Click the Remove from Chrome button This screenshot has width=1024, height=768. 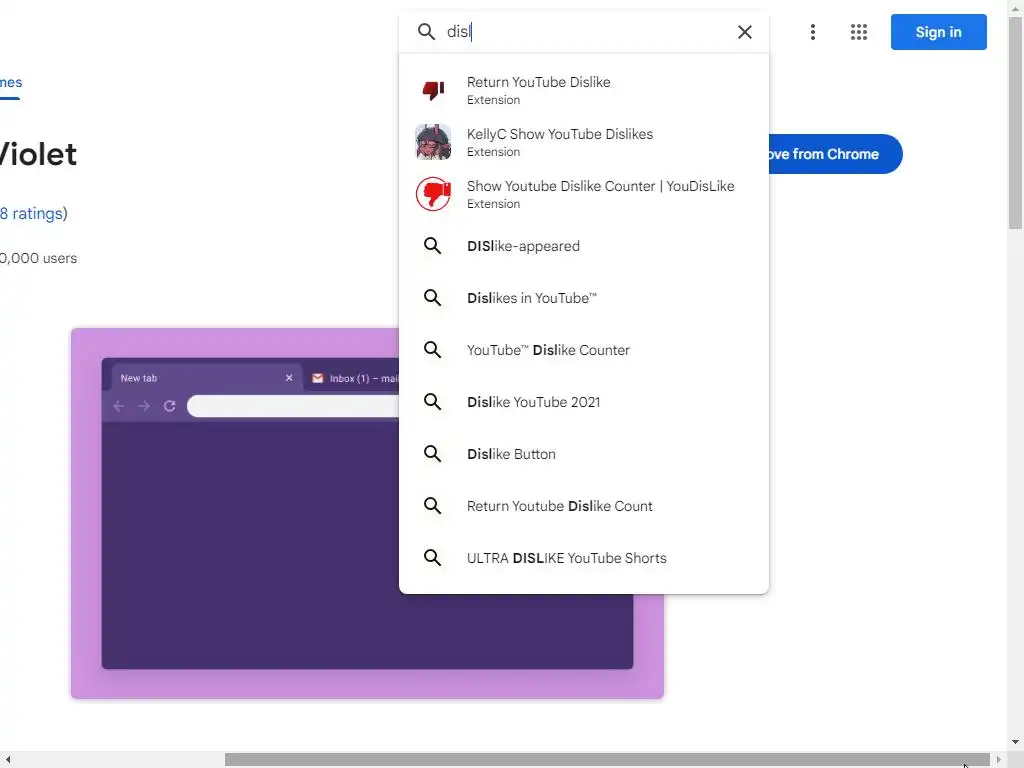[x=835, y=154]
